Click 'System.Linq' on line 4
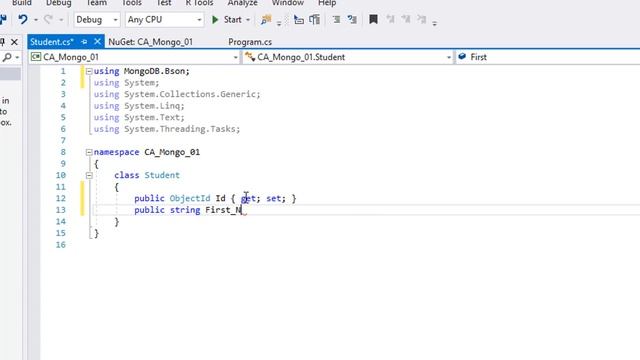 (153, 106)
